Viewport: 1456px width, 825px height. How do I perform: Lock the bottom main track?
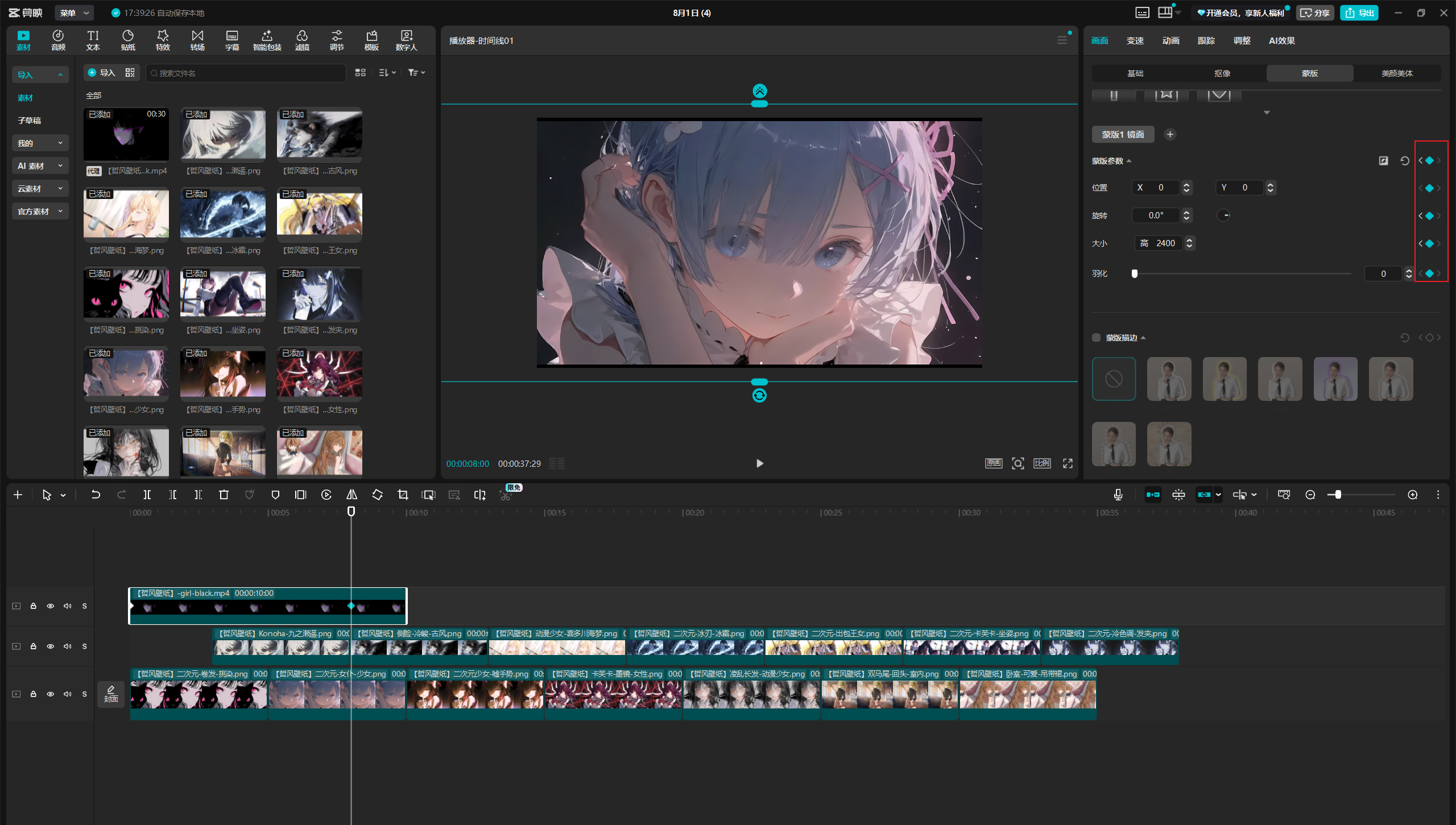click(34, 694)
